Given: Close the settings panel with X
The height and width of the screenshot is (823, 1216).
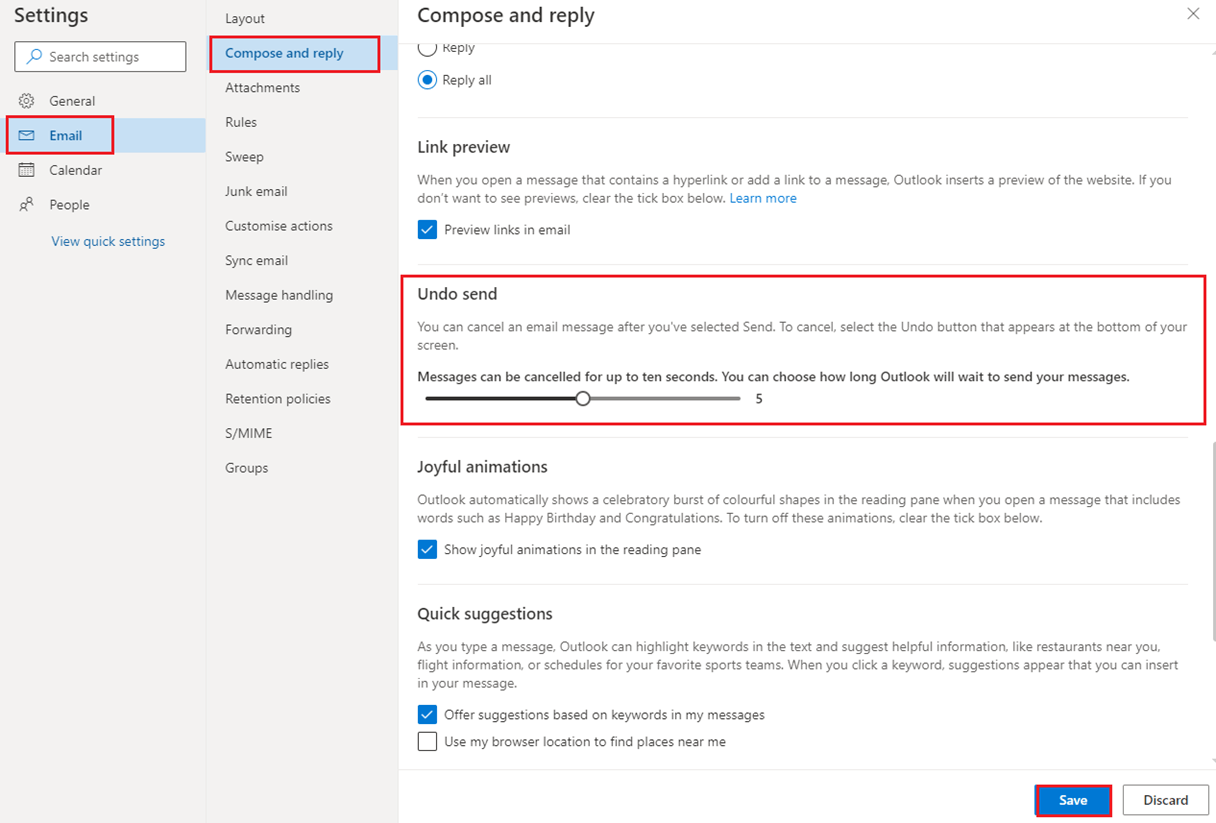Looking at the screenshot, I should pos(1193,14).
